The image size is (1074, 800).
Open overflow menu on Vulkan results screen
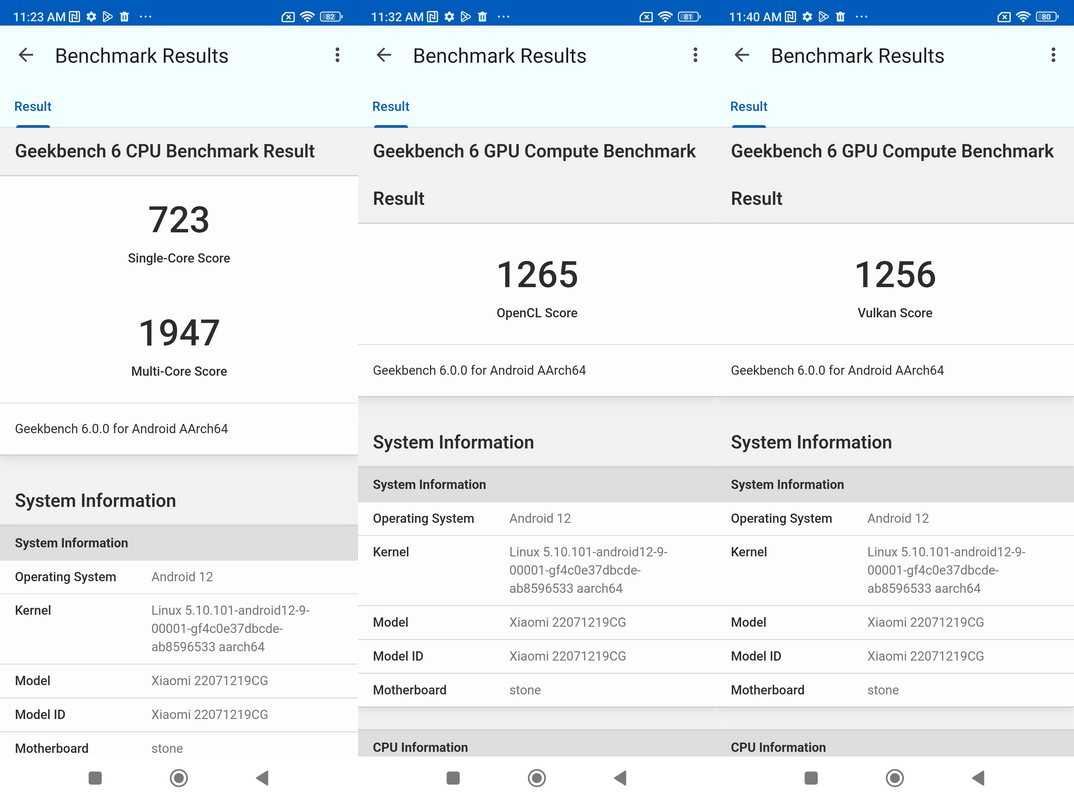(x=1053, y=55)
